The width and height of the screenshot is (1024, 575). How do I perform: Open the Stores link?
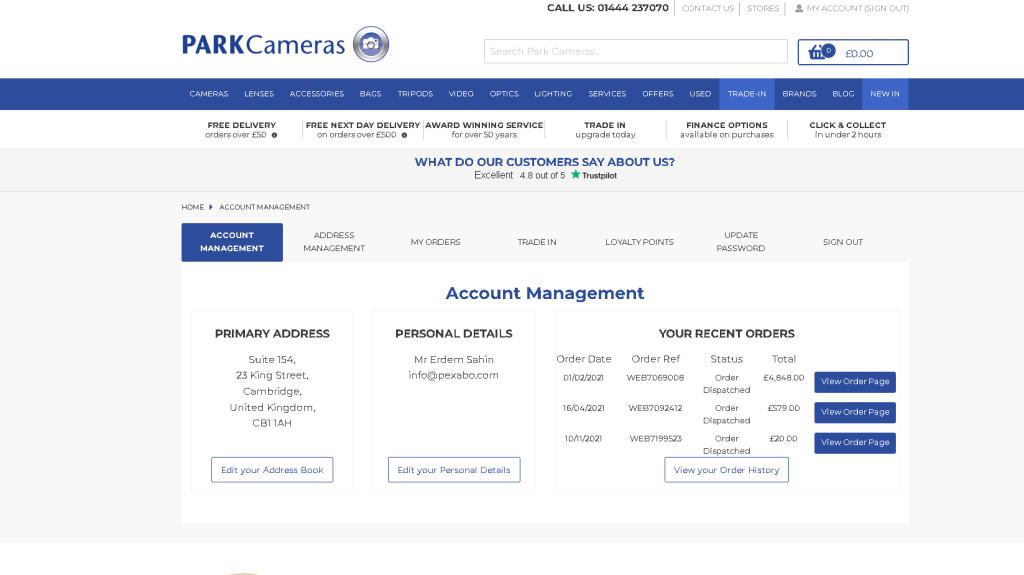(763, 8)
